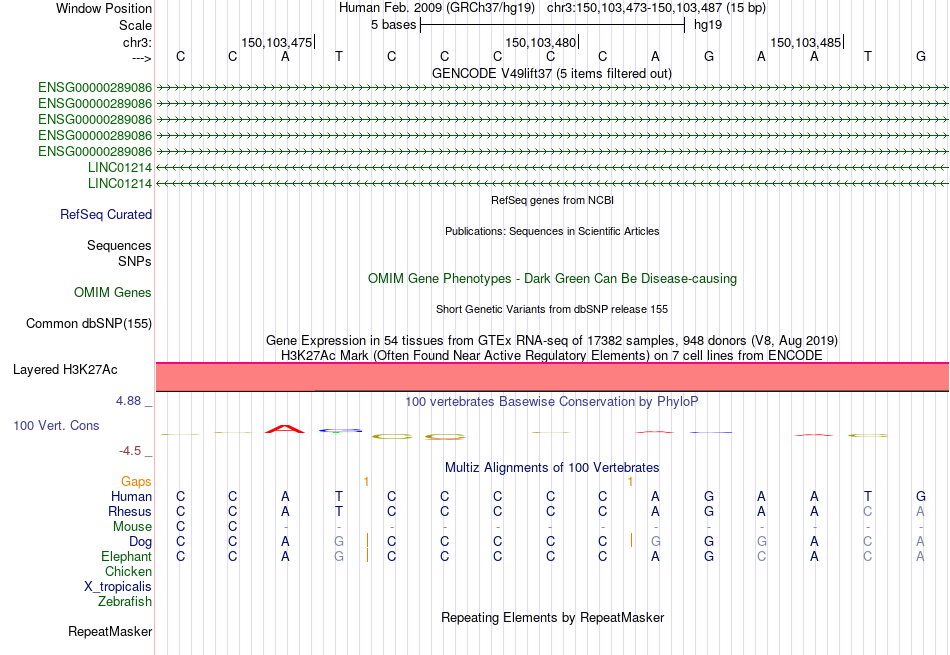Select the Mouse species label

click(x=132, y=527)
